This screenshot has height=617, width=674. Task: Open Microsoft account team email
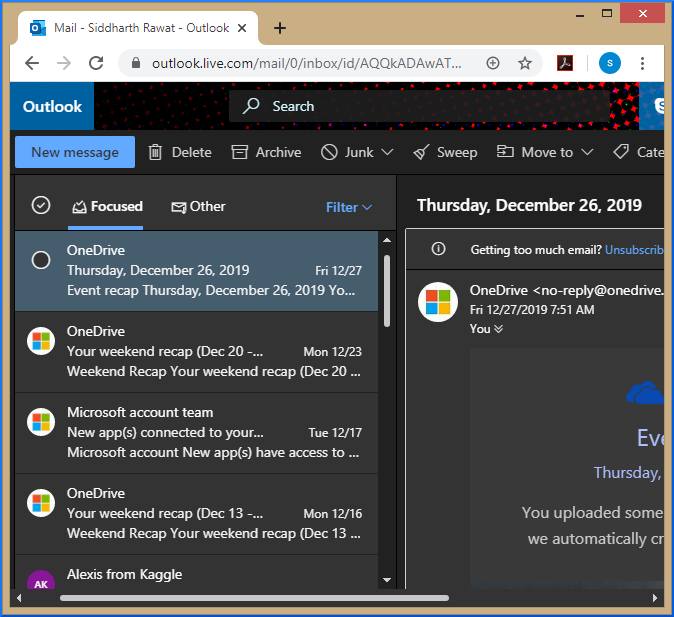[196, 433]
